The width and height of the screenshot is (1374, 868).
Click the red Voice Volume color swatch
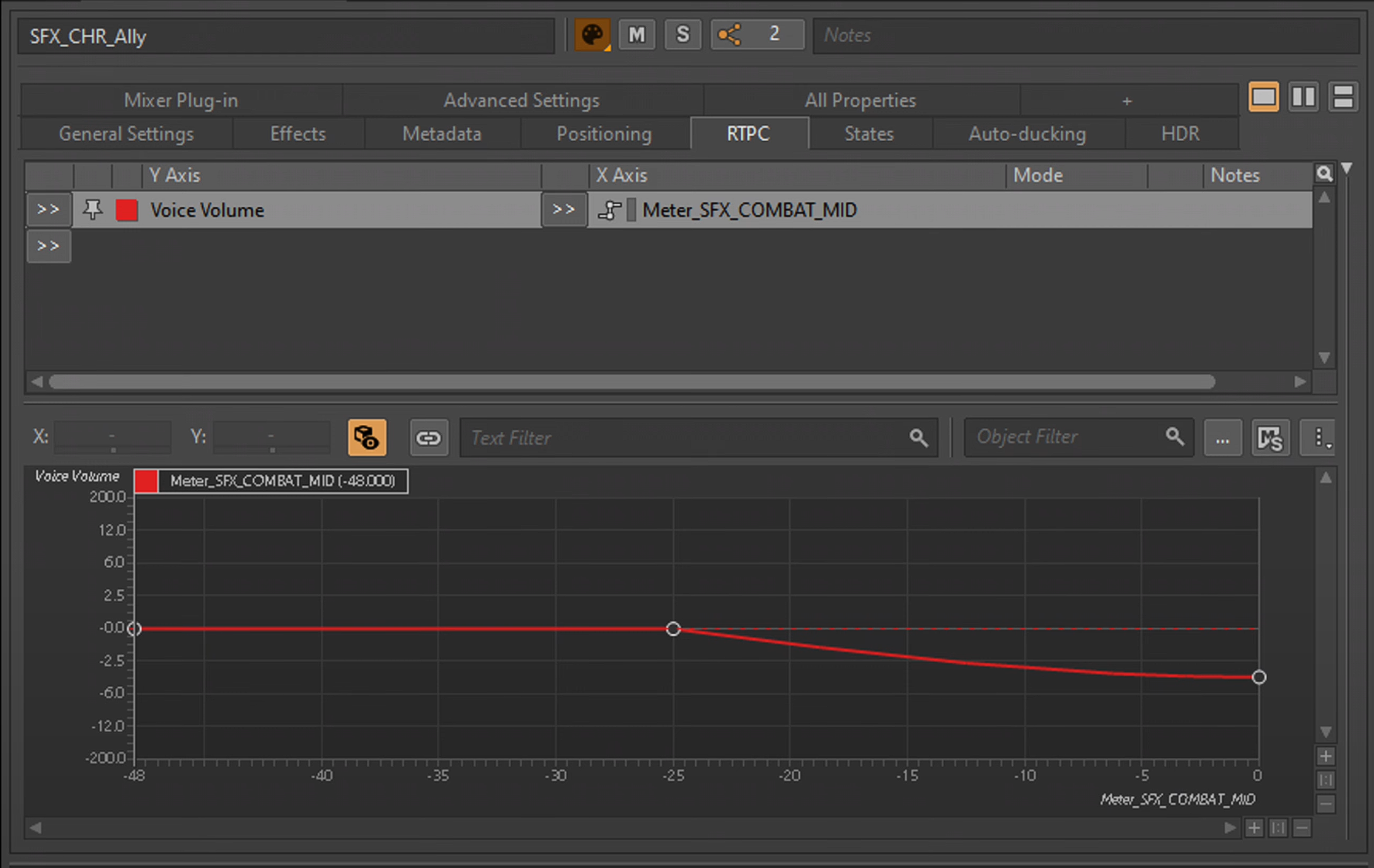click(127, 210)
